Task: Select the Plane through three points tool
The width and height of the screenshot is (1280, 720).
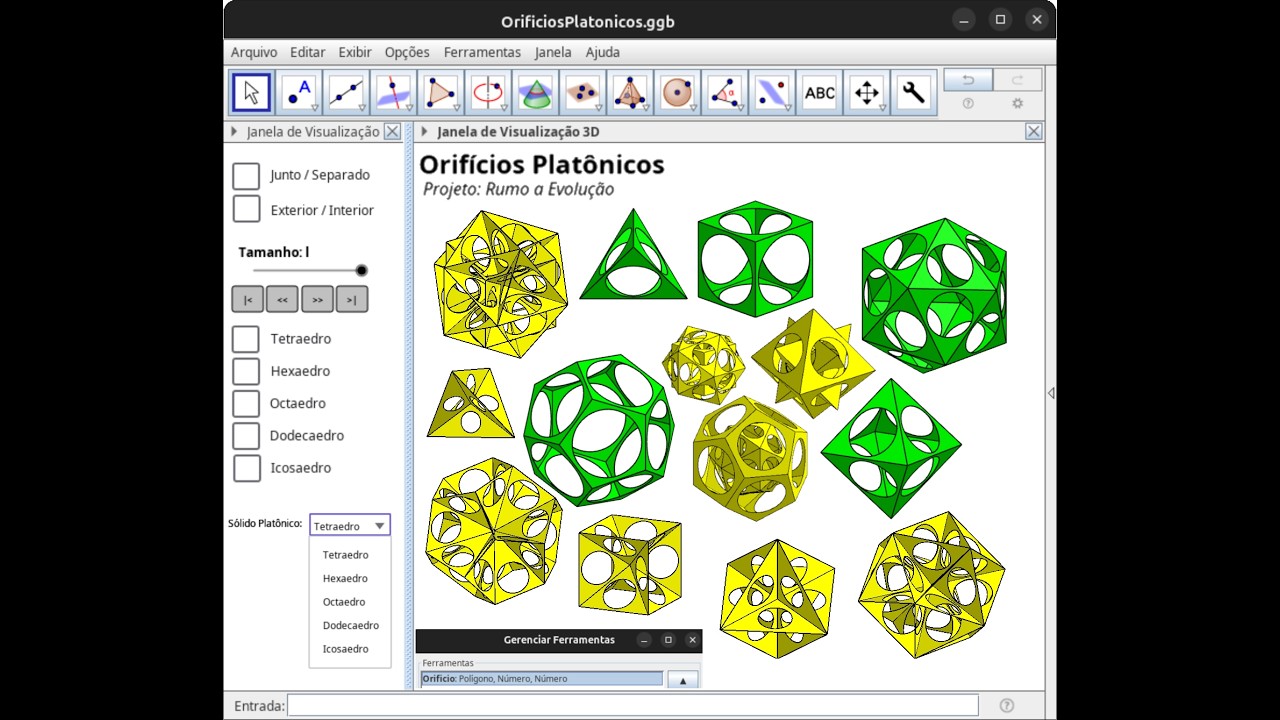Action: [582, 93]
